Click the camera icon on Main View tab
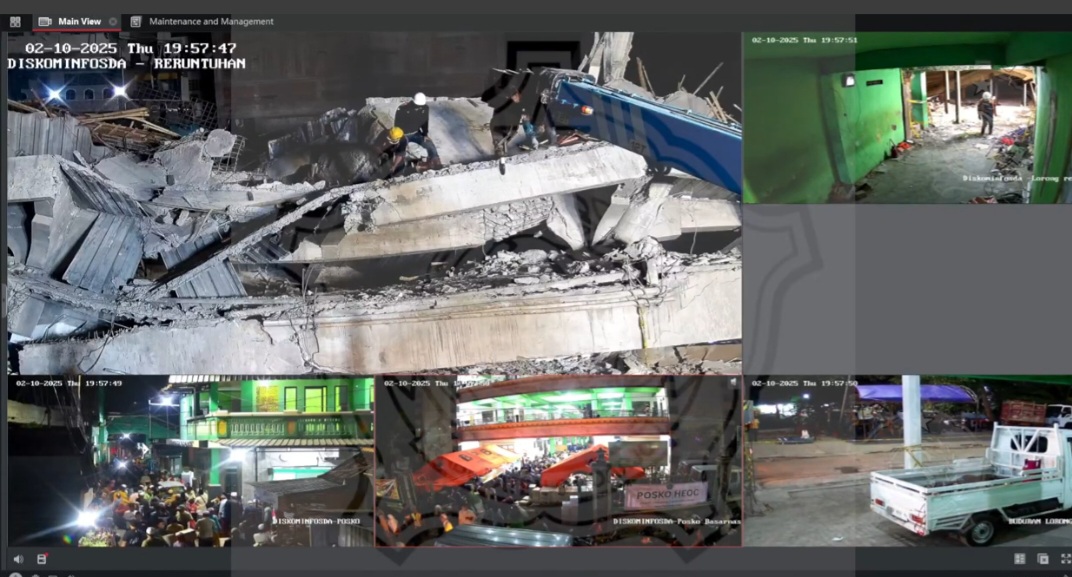This screenshot has height=577, width=1072. (x=45, y=21)
